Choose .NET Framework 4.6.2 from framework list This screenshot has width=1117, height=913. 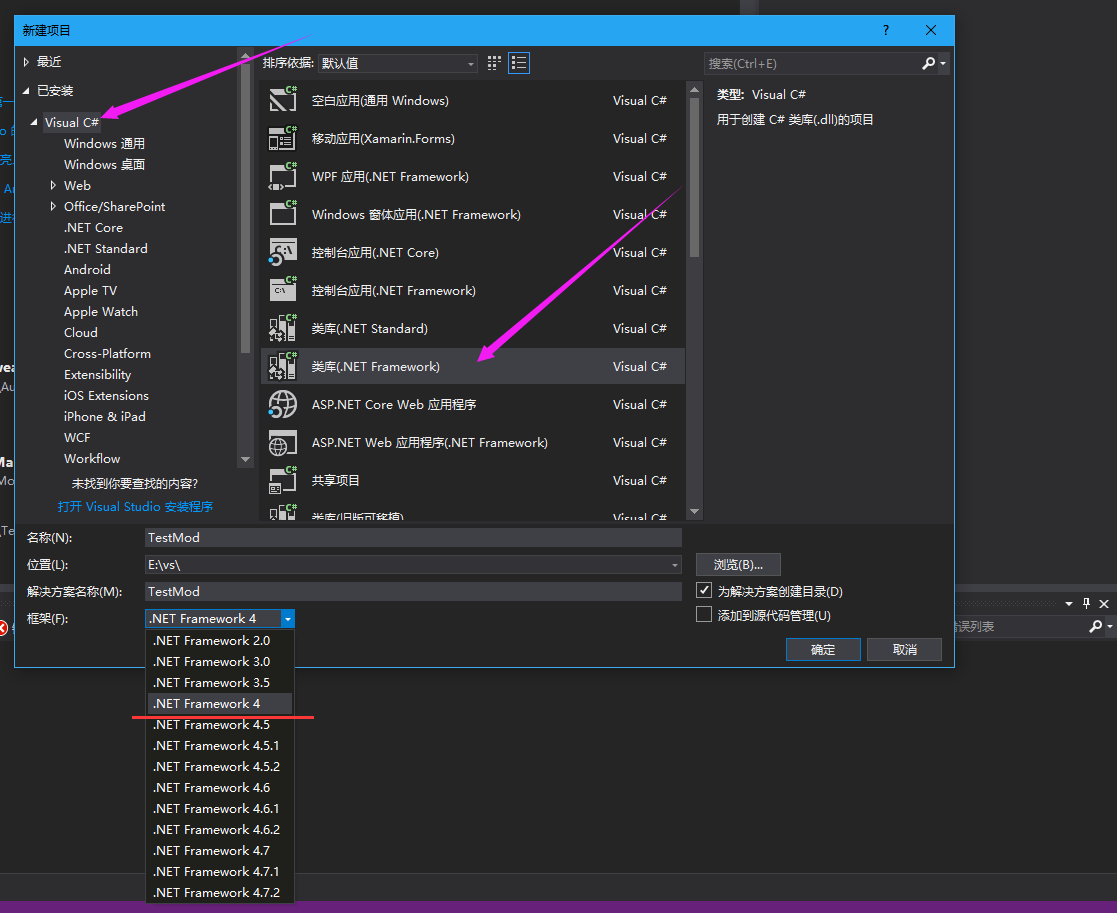214,829
